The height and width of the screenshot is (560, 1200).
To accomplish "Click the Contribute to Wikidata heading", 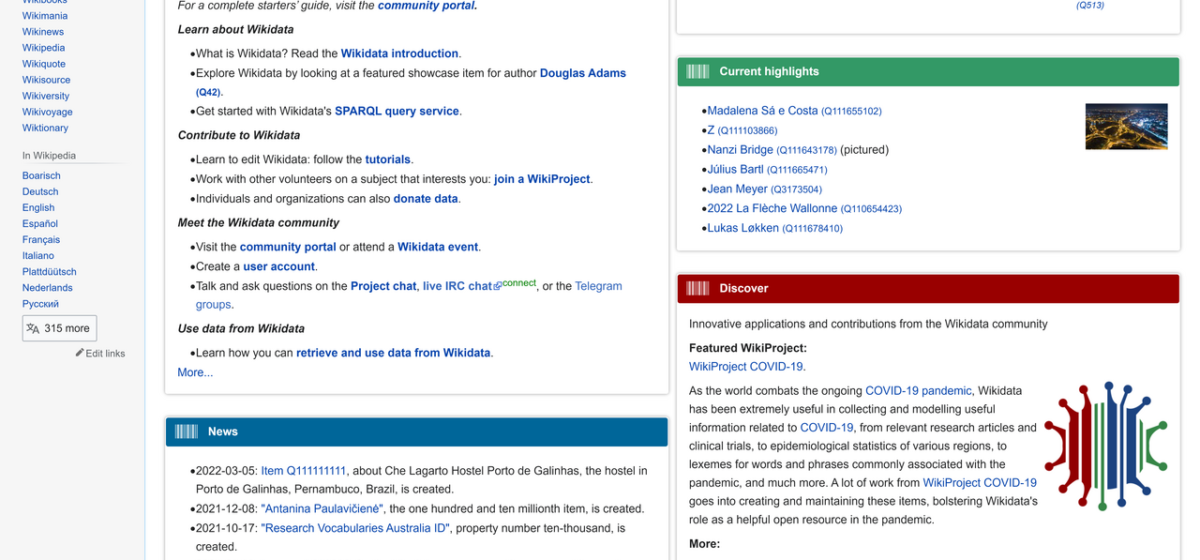I will [x=239, y=136].
